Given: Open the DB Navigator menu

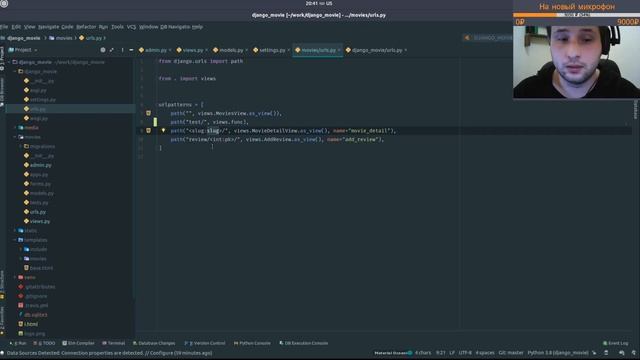Looking at the screenshot, I should pyautogui.click(x=175, y=27).
